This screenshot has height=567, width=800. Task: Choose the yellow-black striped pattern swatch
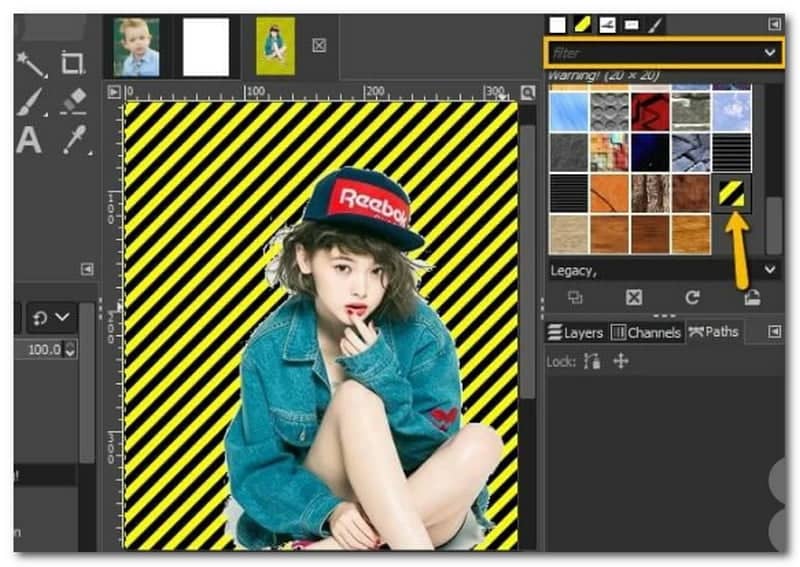[x=732, y=192]
